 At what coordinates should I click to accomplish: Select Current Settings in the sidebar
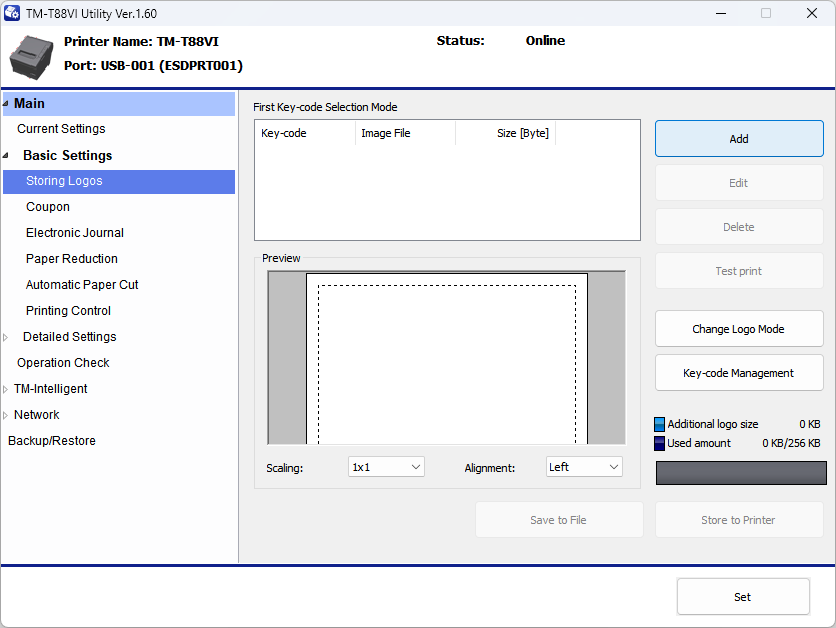61,129
